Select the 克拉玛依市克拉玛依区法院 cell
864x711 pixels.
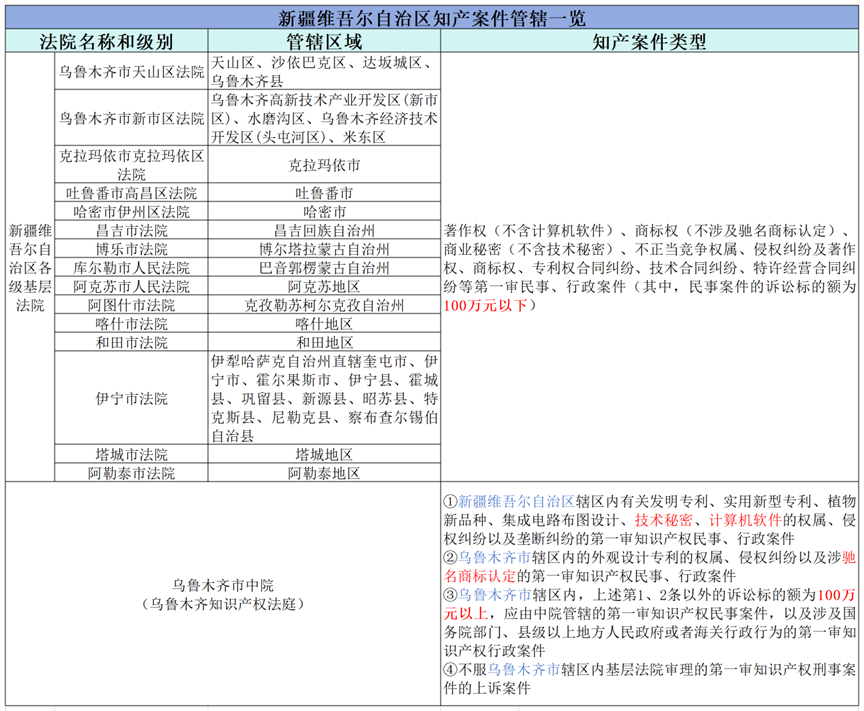131,165
